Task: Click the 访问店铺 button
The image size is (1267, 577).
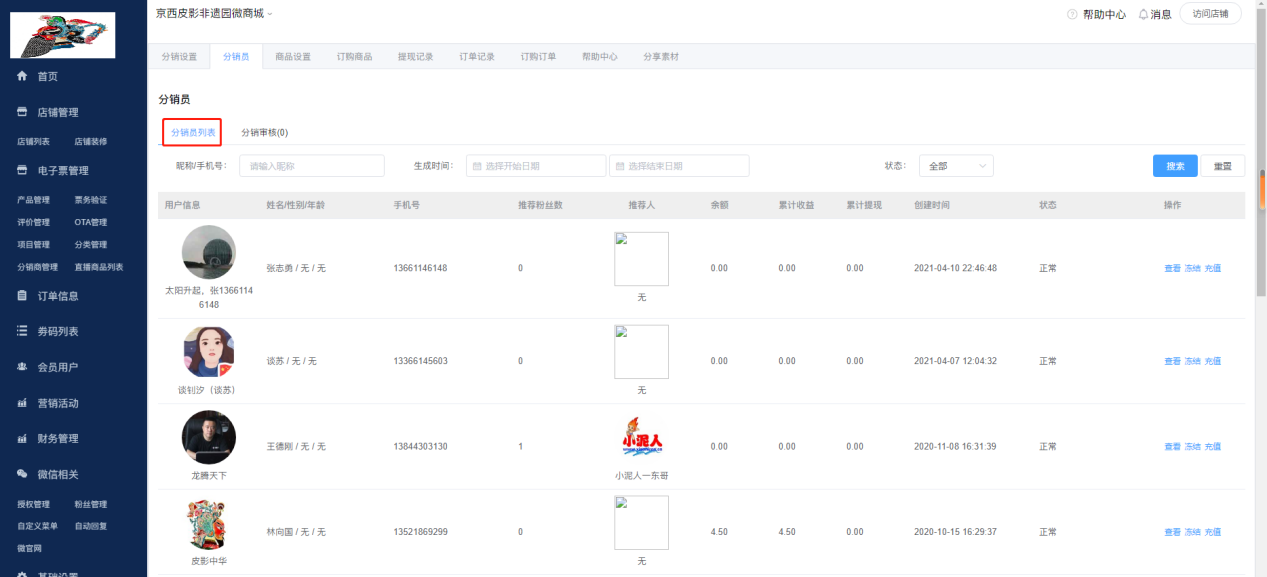Action: (1210, 14)
